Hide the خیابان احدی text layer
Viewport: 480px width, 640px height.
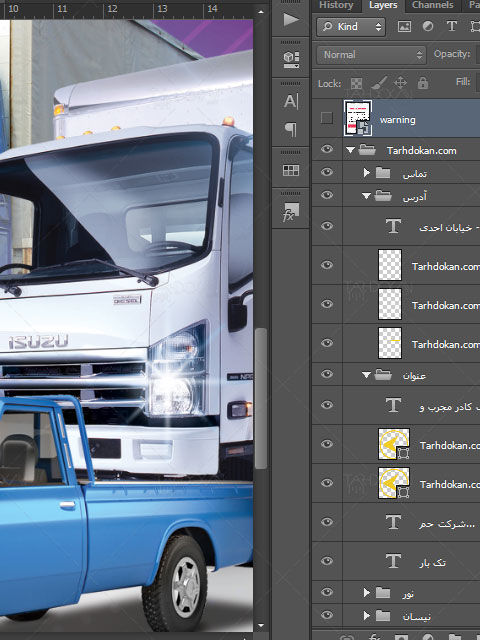[327, 226]
